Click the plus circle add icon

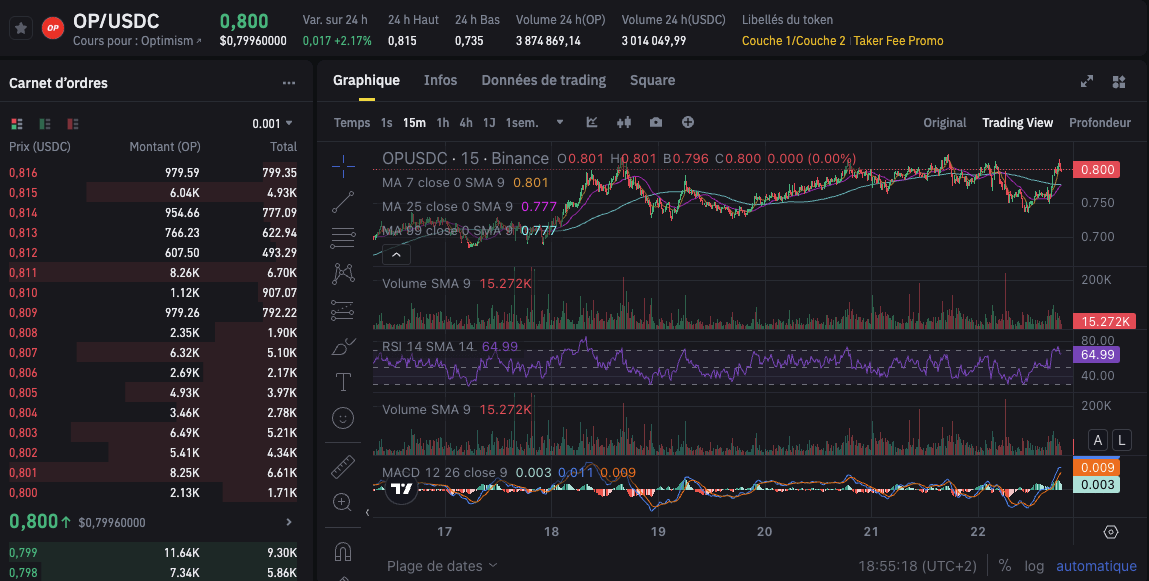[x=687, y=122]
